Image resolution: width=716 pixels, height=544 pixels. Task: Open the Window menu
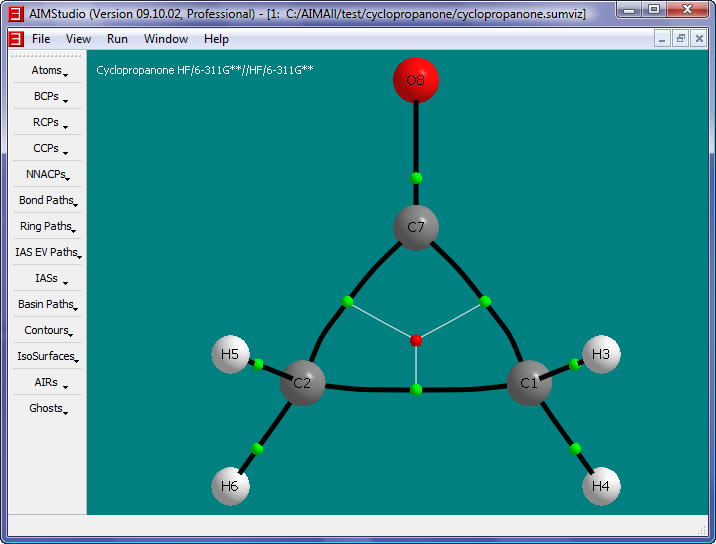(165, 39)
